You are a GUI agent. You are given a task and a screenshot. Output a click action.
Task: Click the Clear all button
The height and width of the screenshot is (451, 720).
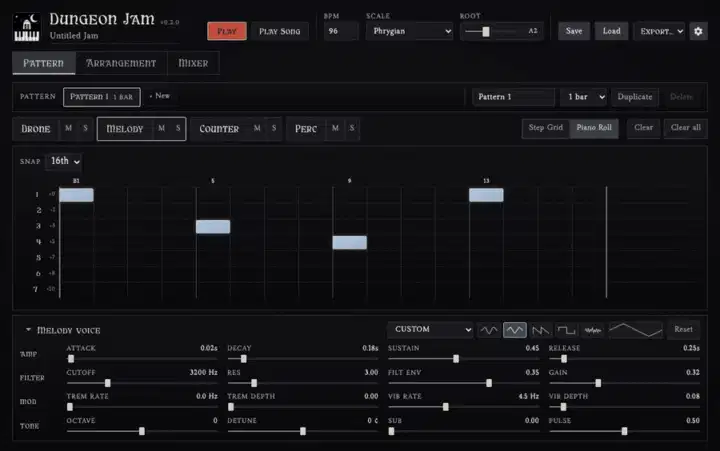(686, 128)
